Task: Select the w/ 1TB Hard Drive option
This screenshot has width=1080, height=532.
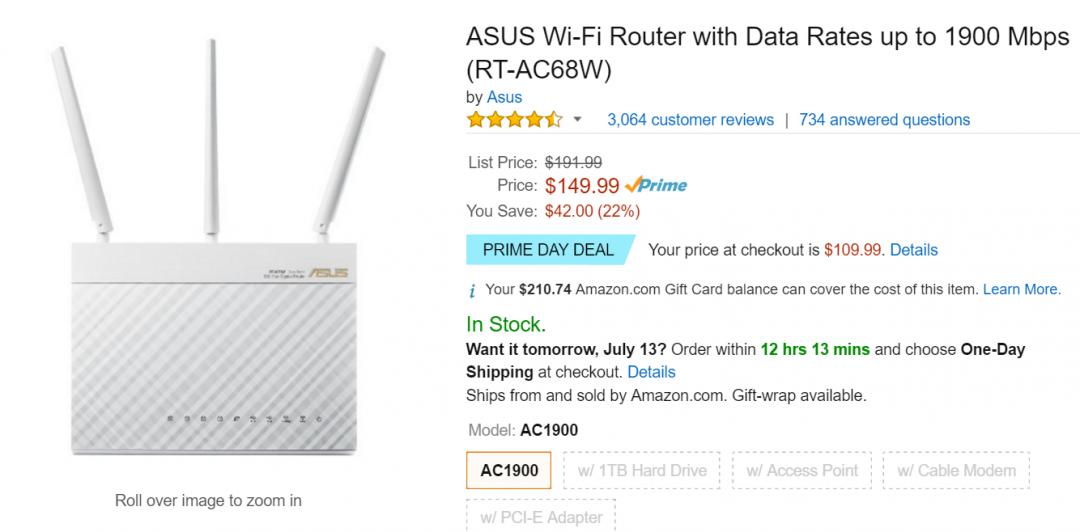Action: coord(642,471)
